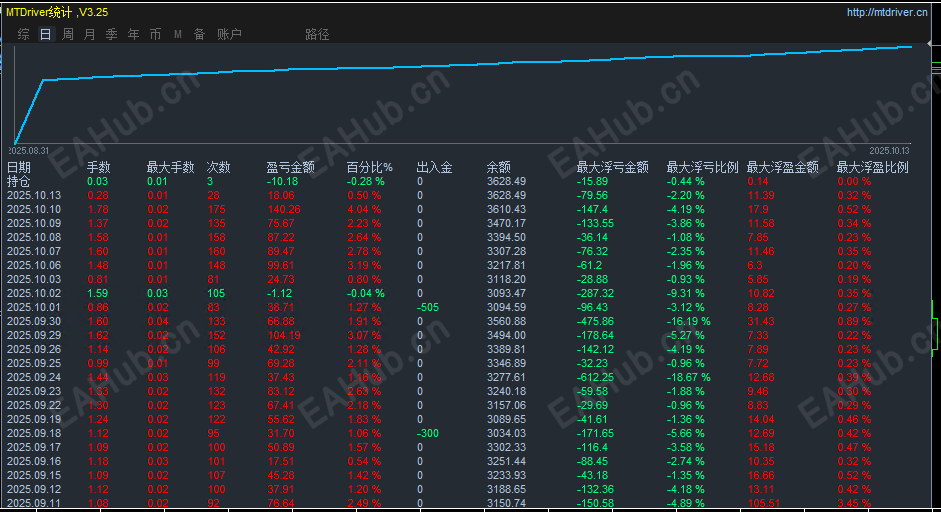The height and width of the screenshot is (512, 941).
Task: Select the 2025.10.07 date row
Action: pos(465,251)
